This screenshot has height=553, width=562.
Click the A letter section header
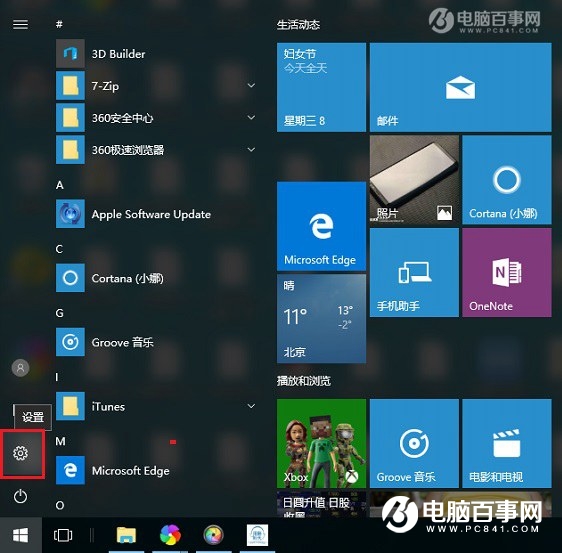(x=59, y=185)
